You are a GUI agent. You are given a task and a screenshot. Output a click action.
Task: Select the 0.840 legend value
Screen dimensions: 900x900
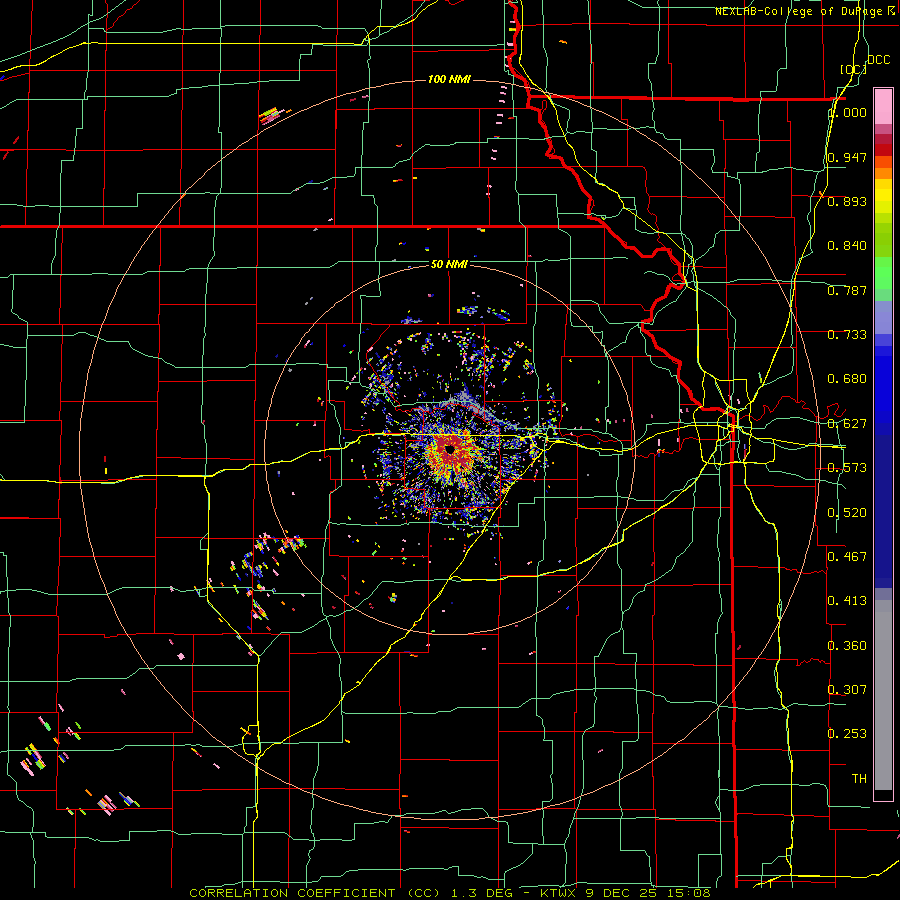(847, 246)
